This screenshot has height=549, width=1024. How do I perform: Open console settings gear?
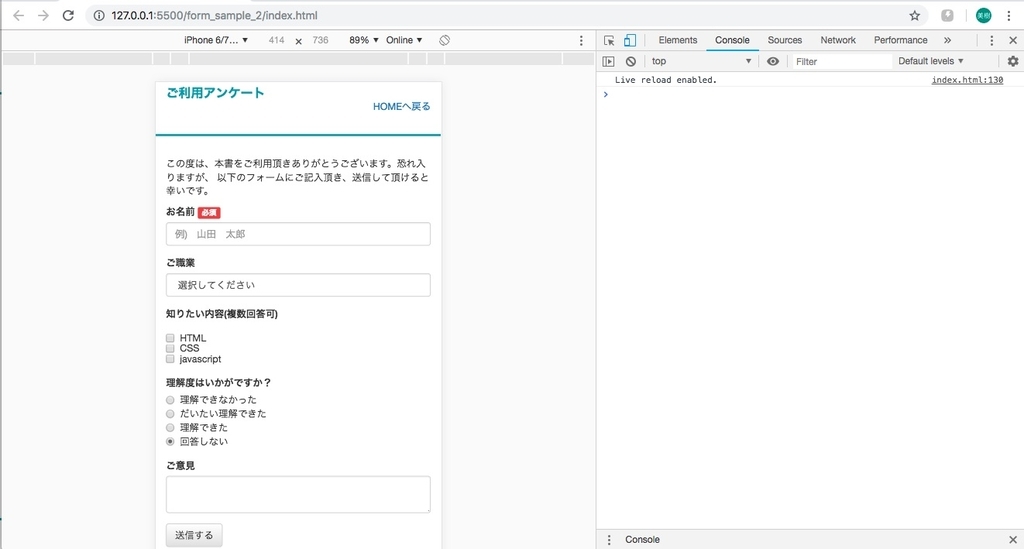[1013, 61]
